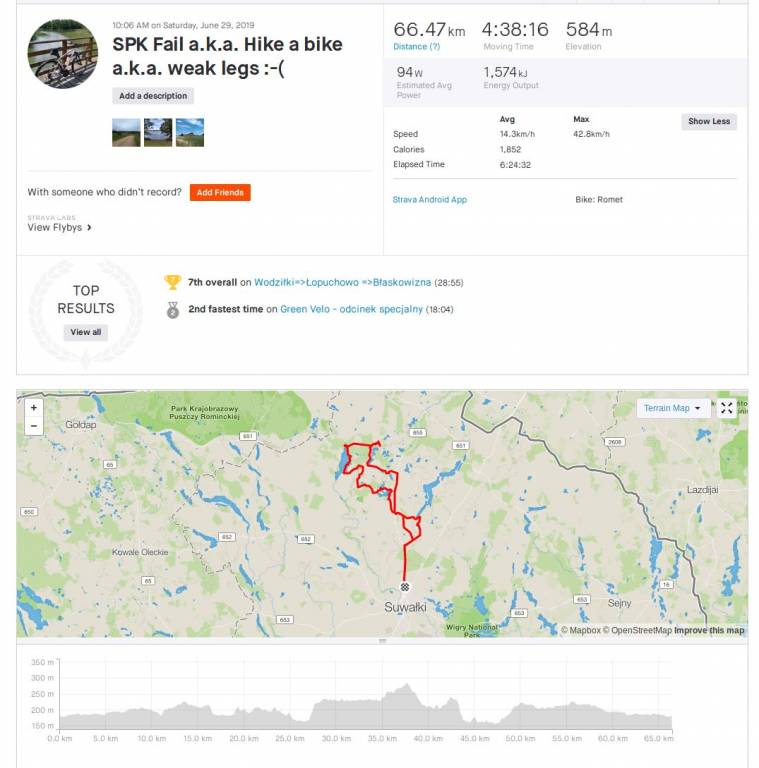Viewport: 759px width, 768px height.
Task: Open the third activity photo thumbnail
Action: tap(190, 133)
